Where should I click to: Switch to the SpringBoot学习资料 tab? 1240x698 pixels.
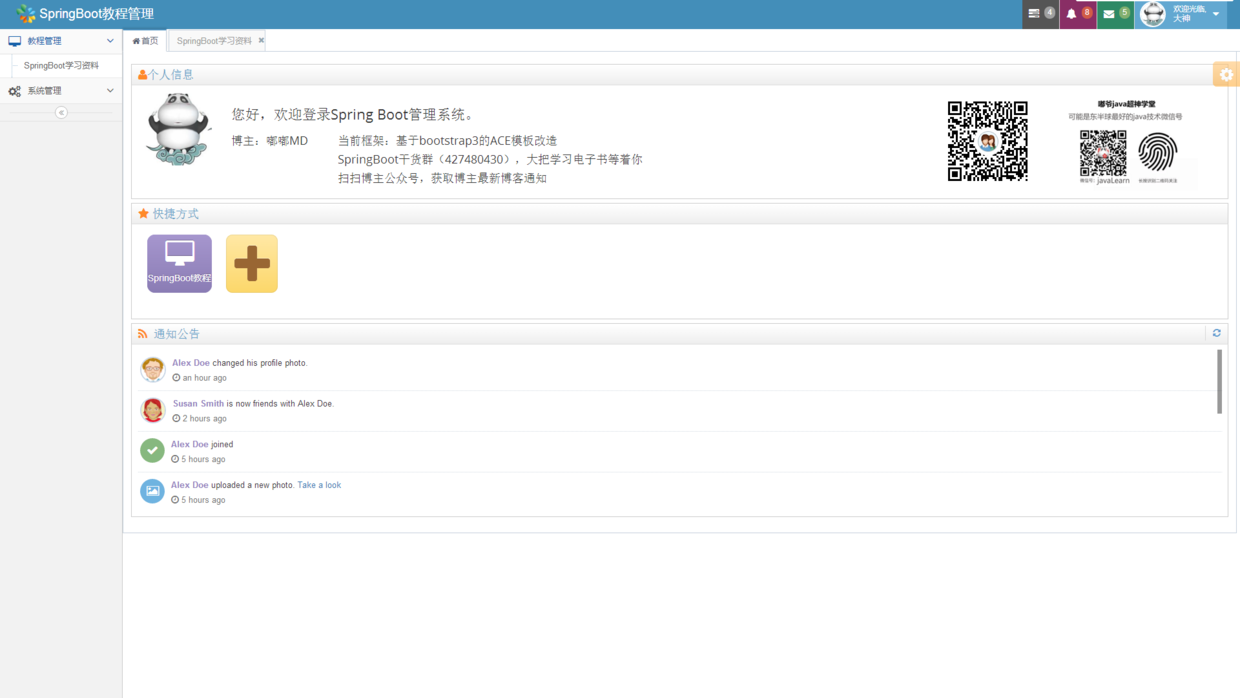[x=214, y=41]
